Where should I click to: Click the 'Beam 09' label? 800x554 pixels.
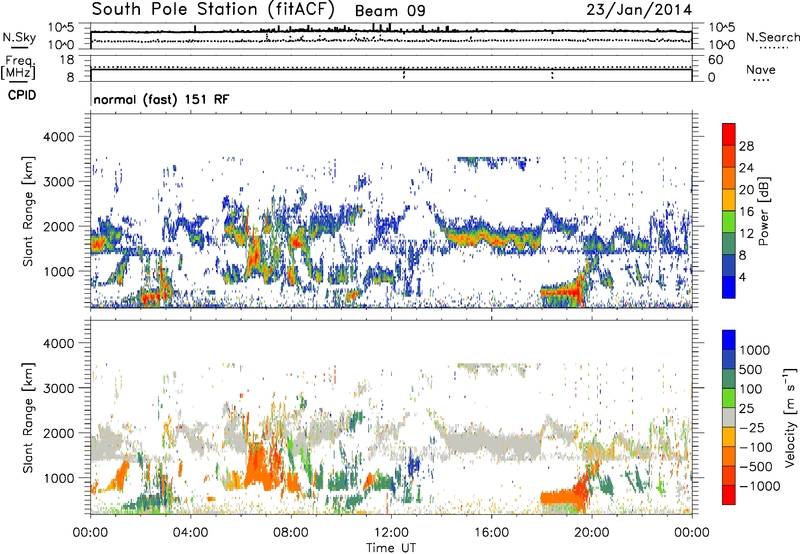[390, 11]
